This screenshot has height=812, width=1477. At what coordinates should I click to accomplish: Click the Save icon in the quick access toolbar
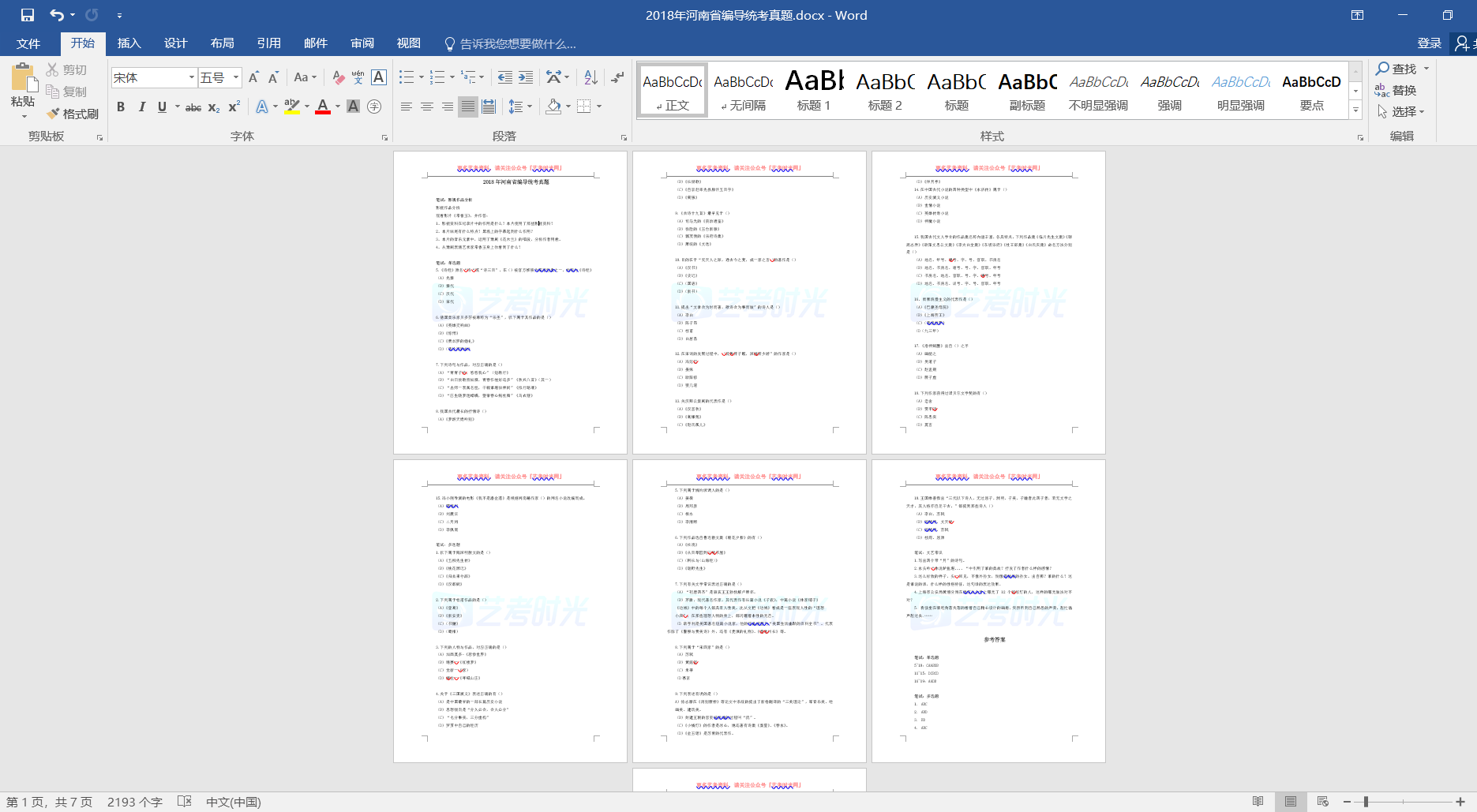pyautogui.click(x=28, y=15)
